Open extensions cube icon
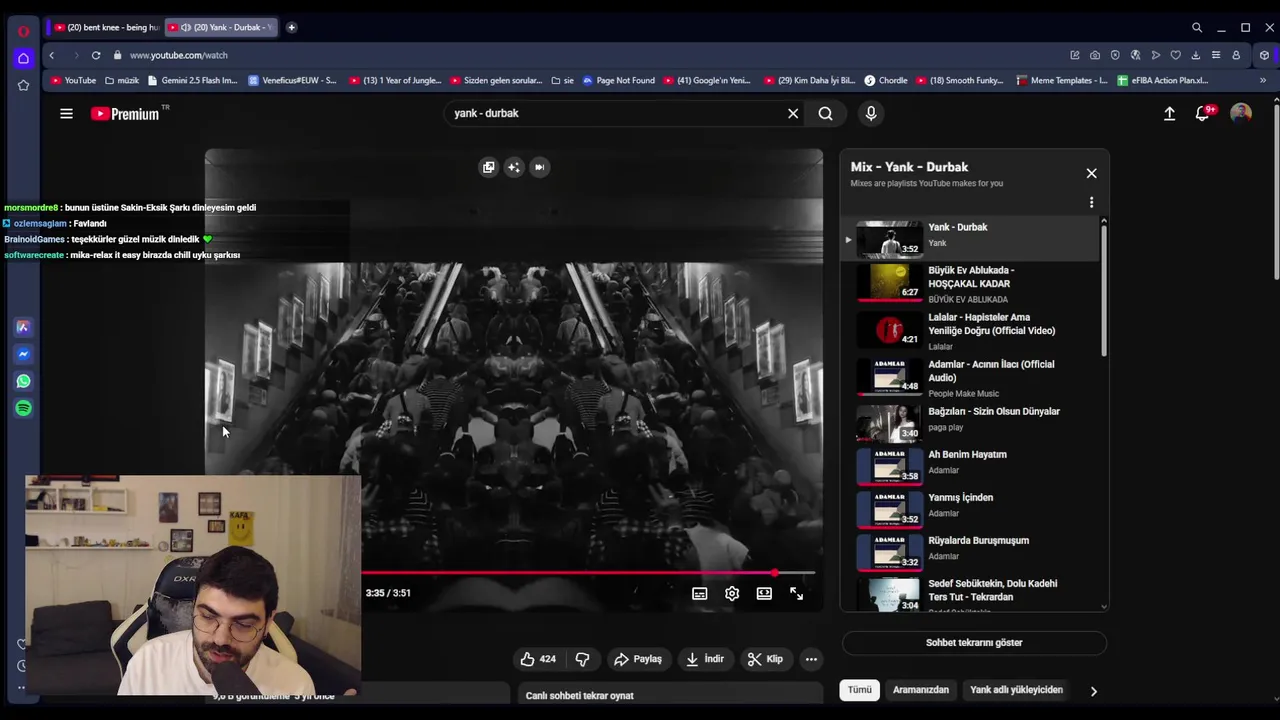The height and width of the screenshot is (720, 1280). [1264, 55]
